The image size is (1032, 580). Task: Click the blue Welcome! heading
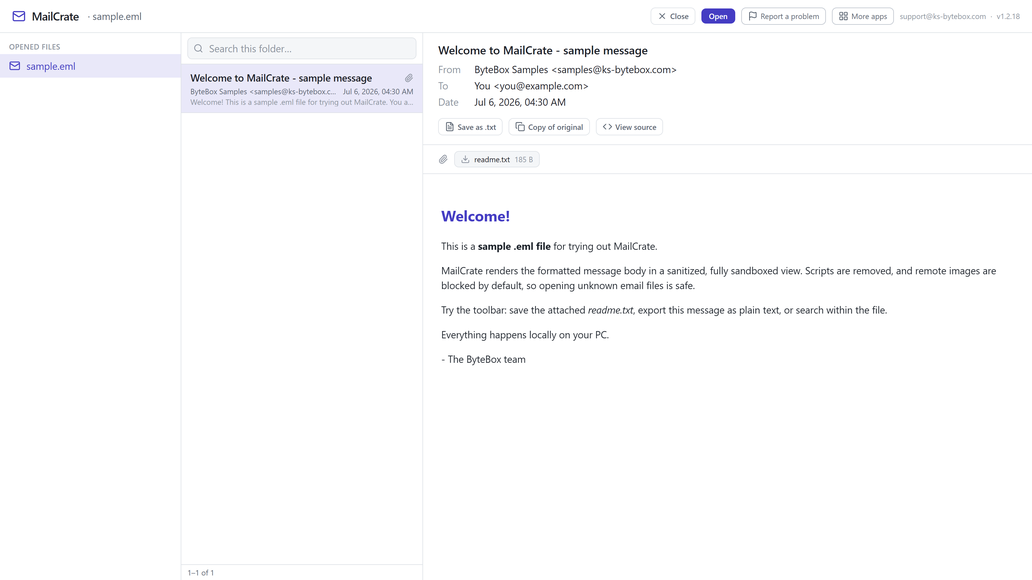pos(475,216)
